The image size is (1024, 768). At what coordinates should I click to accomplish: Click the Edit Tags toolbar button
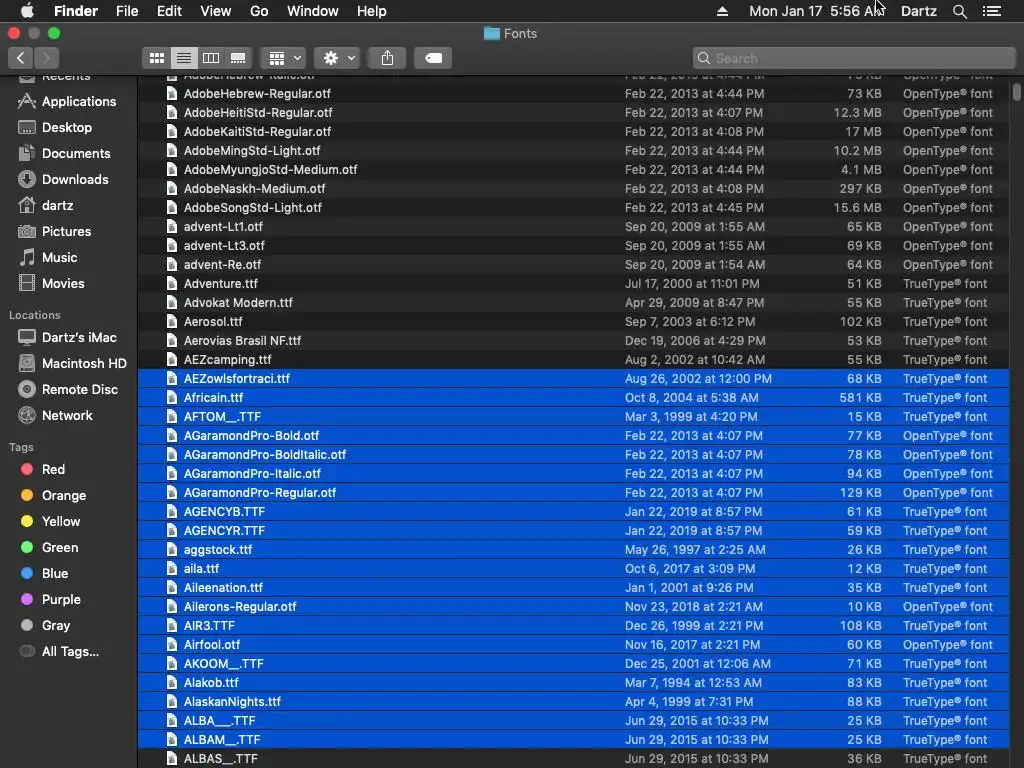[x=433, y=58]
